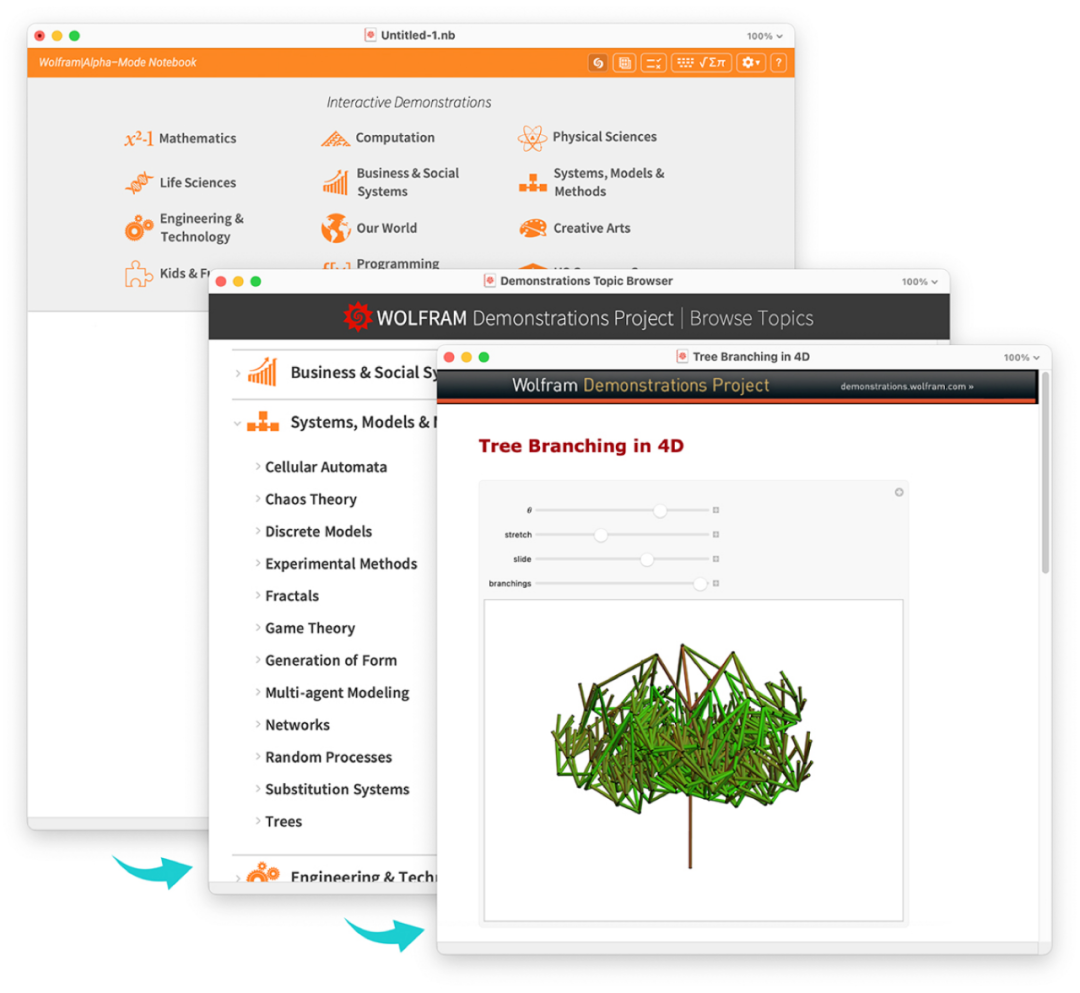Click the check-and-cross list icon in the toolbar

point(653,63)
